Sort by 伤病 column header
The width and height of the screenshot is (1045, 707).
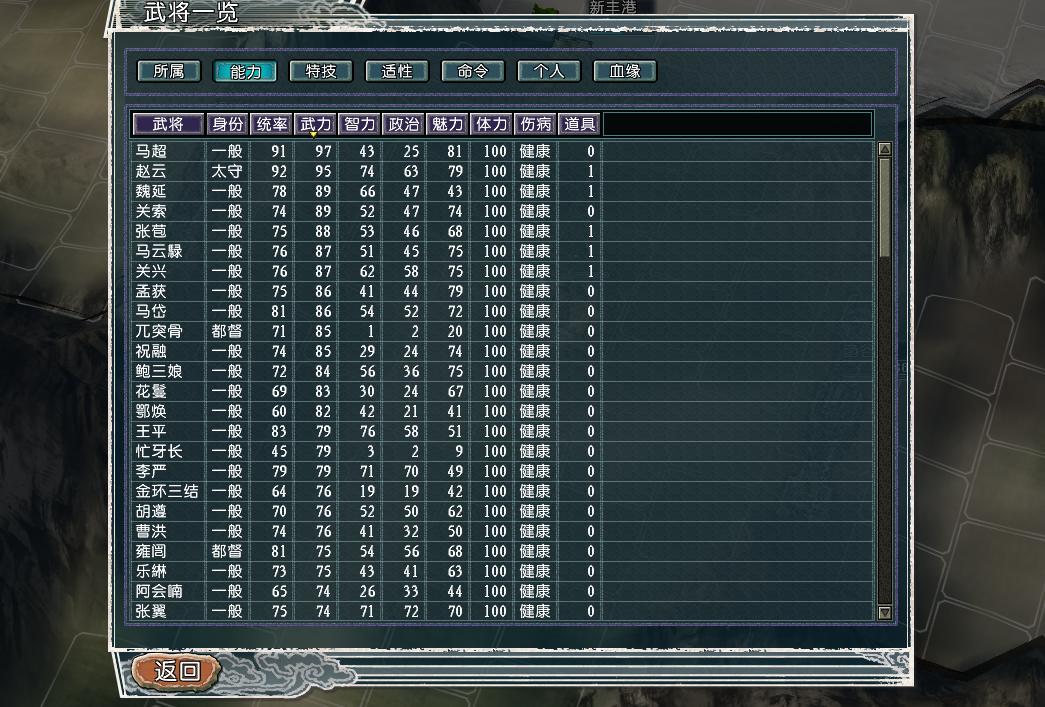click(535, 124)
